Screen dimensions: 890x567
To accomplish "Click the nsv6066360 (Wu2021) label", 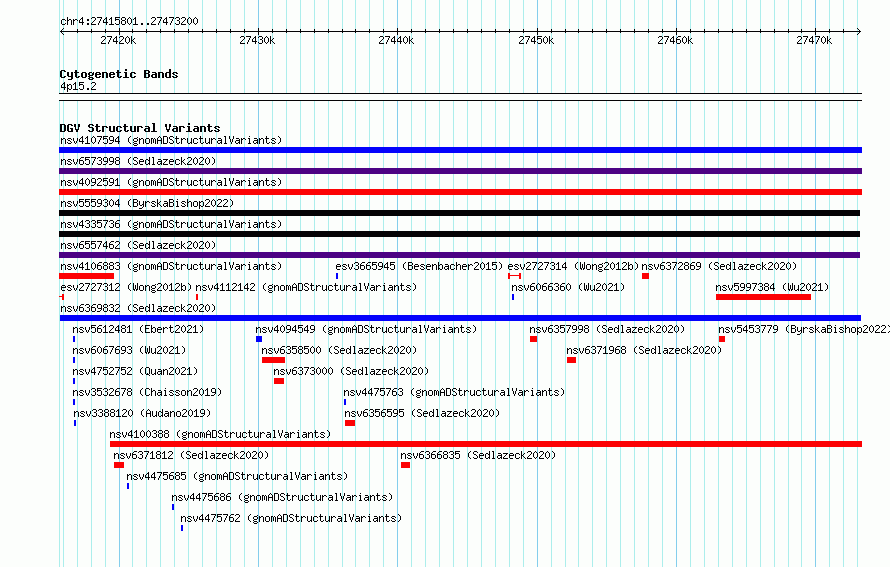I will 568,287.
